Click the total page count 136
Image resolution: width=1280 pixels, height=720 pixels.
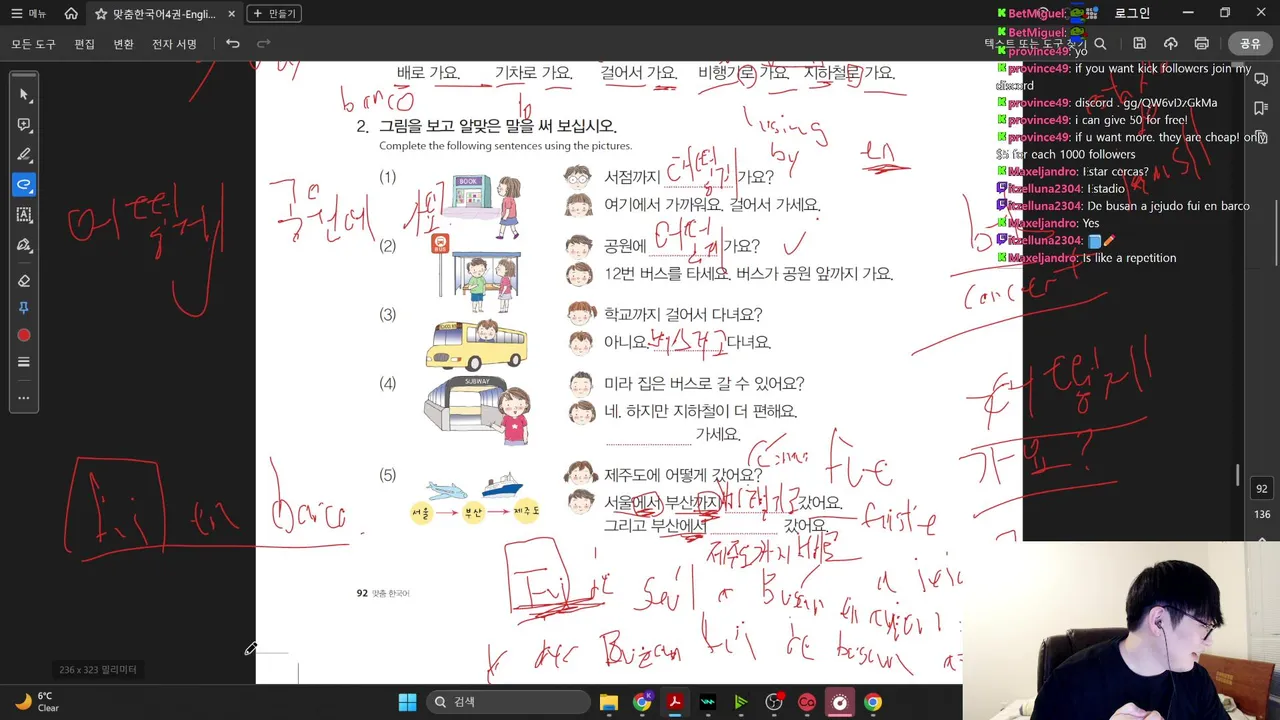pyautogui.click(x=1261, y=515)
